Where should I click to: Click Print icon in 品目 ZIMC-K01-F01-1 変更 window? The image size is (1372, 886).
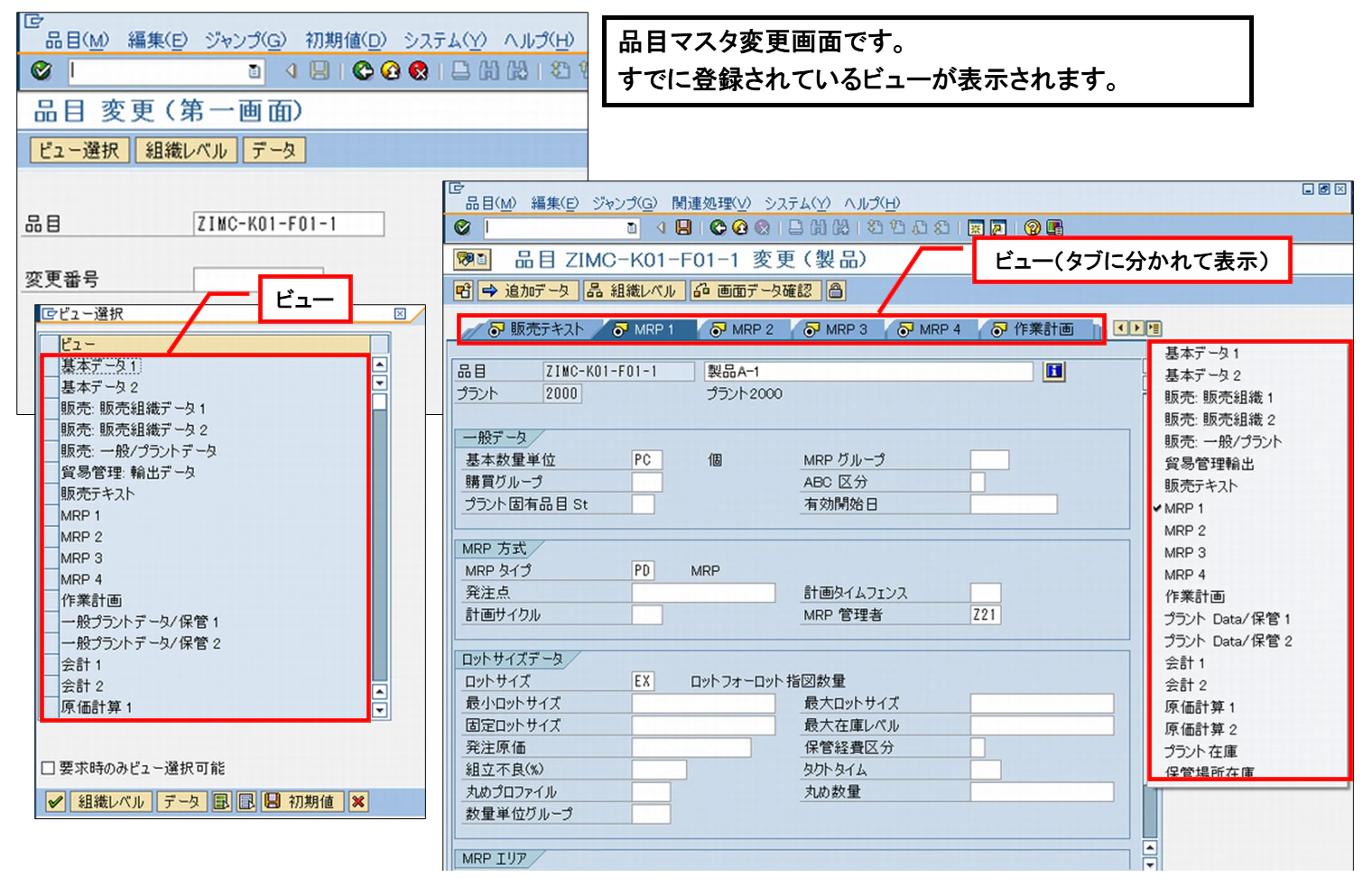(795, 227)
